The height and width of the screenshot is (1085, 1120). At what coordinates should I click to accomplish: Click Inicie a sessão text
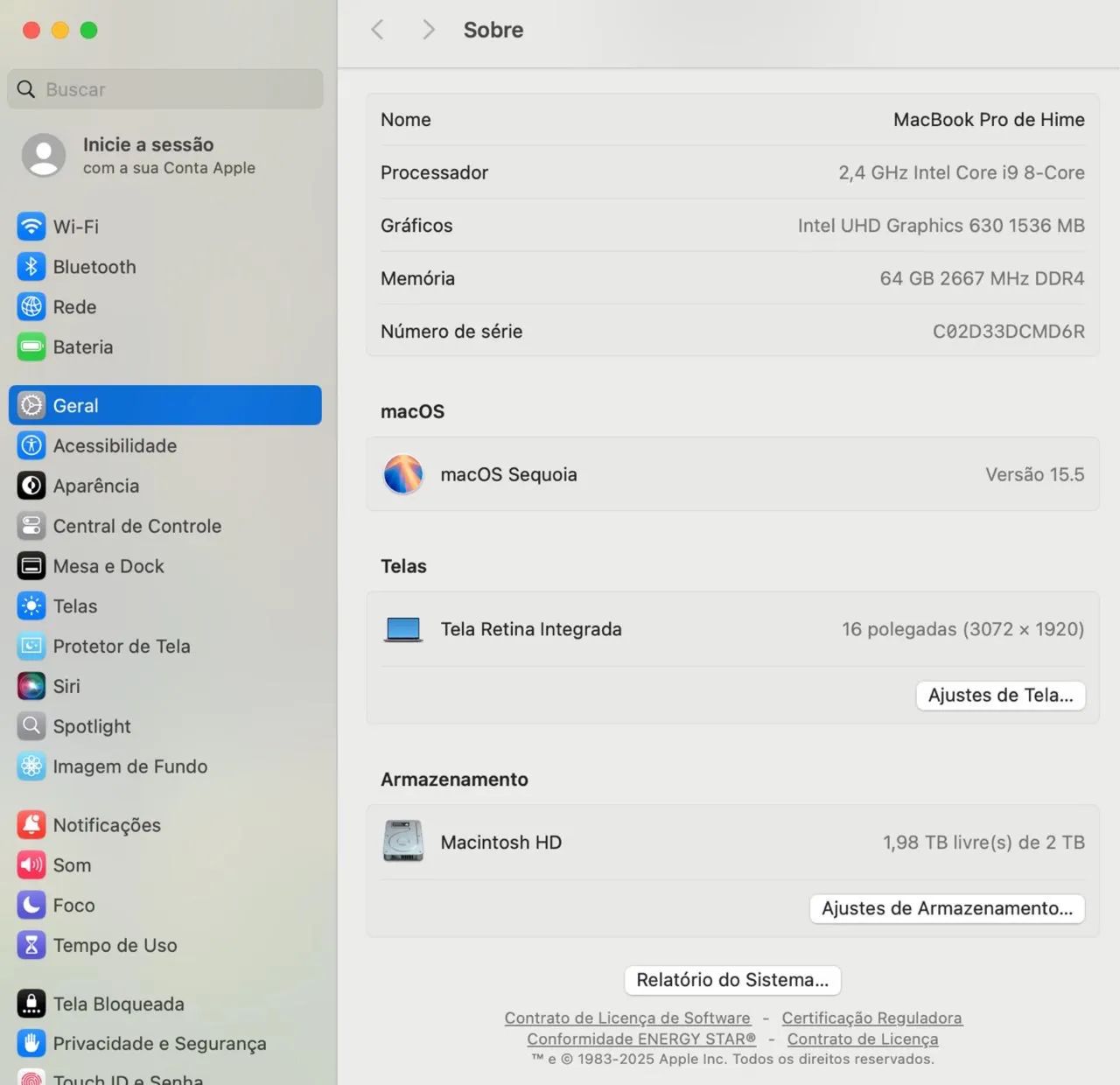(148, 144)
